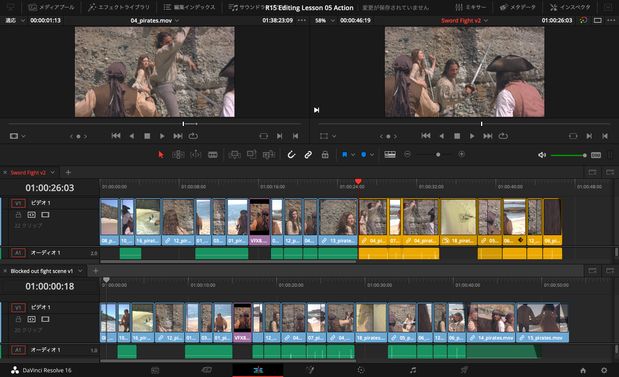Click the Replace Clip toolbar icon

(x=269, y=155)
